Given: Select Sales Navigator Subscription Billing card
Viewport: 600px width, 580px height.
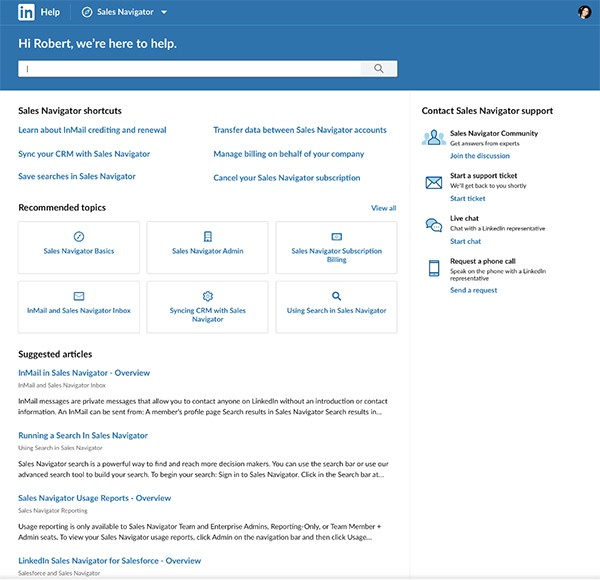Looking at the screenshot, I should pyautogui.click(x=336, y=246).
